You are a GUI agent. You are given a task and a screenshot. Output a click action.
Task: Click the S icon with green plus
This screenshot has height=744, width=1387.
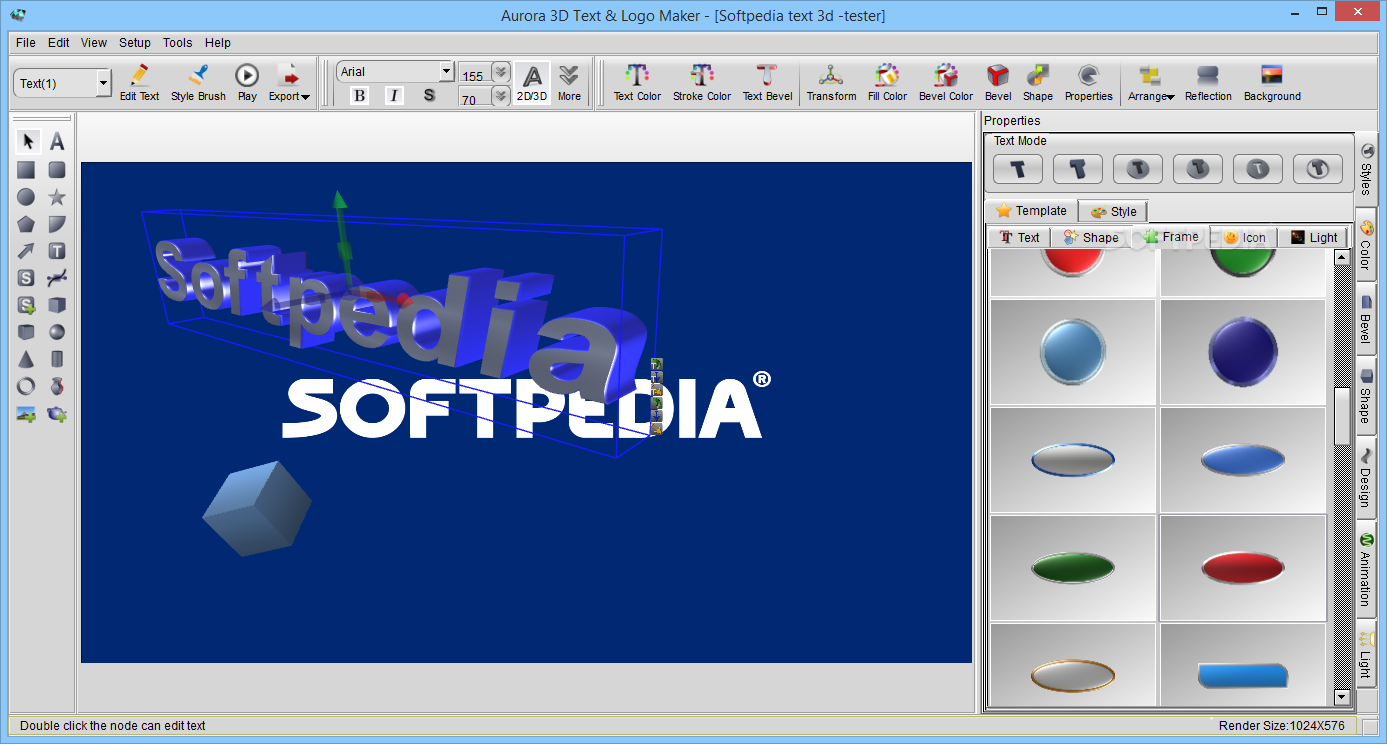26,305
